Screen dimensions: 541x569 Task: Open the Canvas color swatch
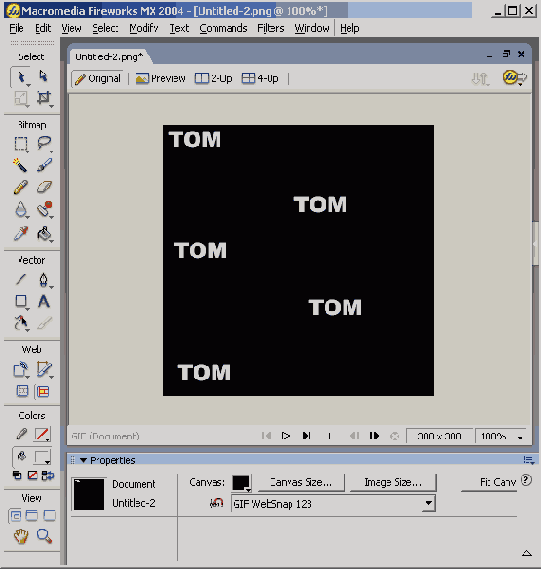pos(242,483)
